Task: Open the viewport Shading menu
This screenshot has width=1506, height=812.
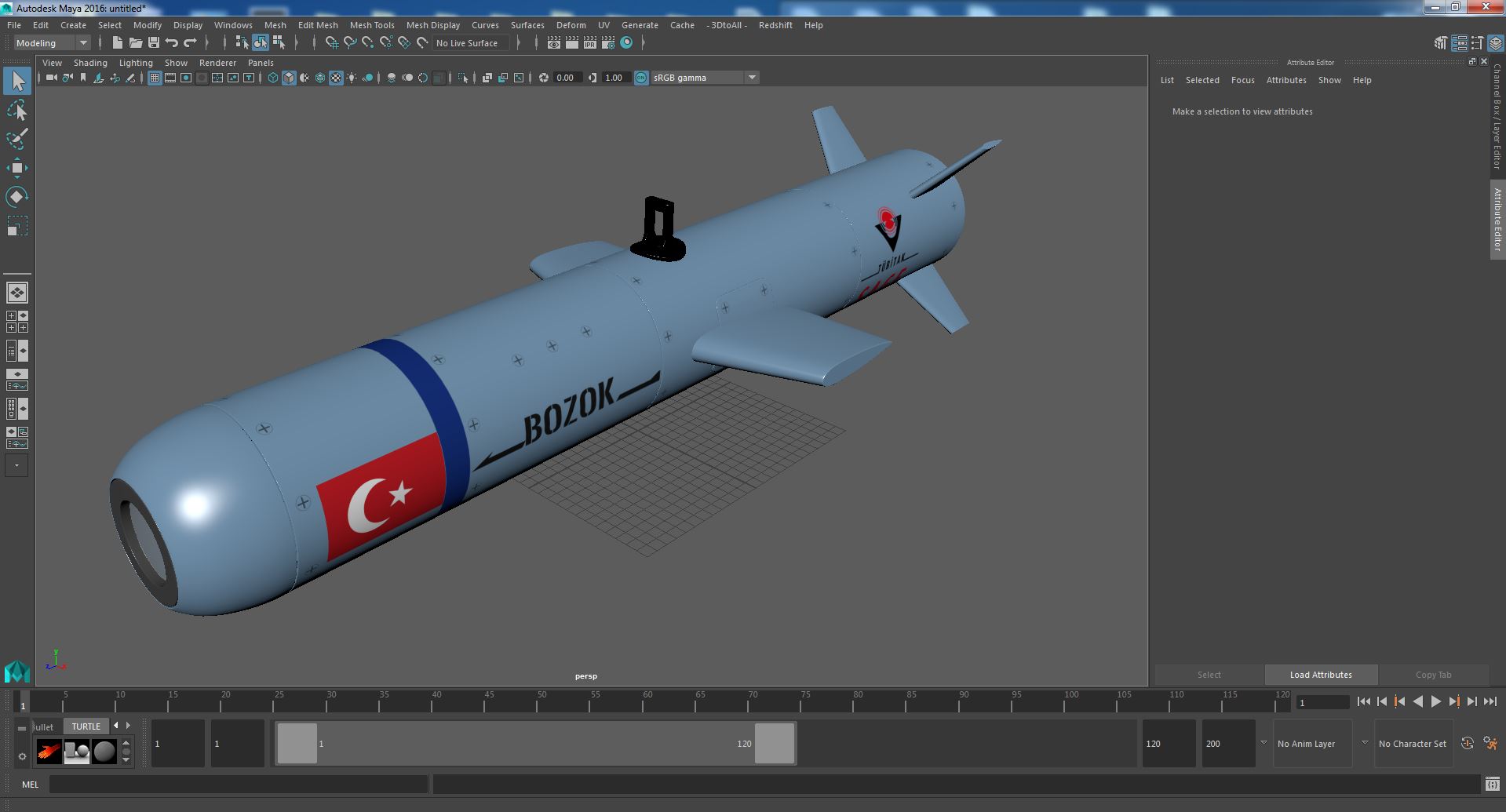Action: coord(90,63)
